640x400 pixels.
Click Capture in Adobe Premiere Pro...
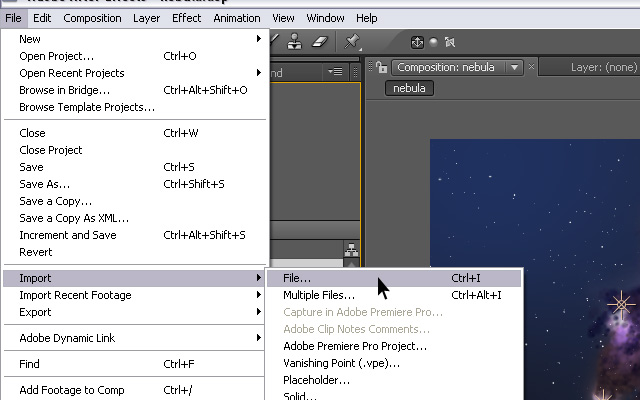(x=394, y=312)
